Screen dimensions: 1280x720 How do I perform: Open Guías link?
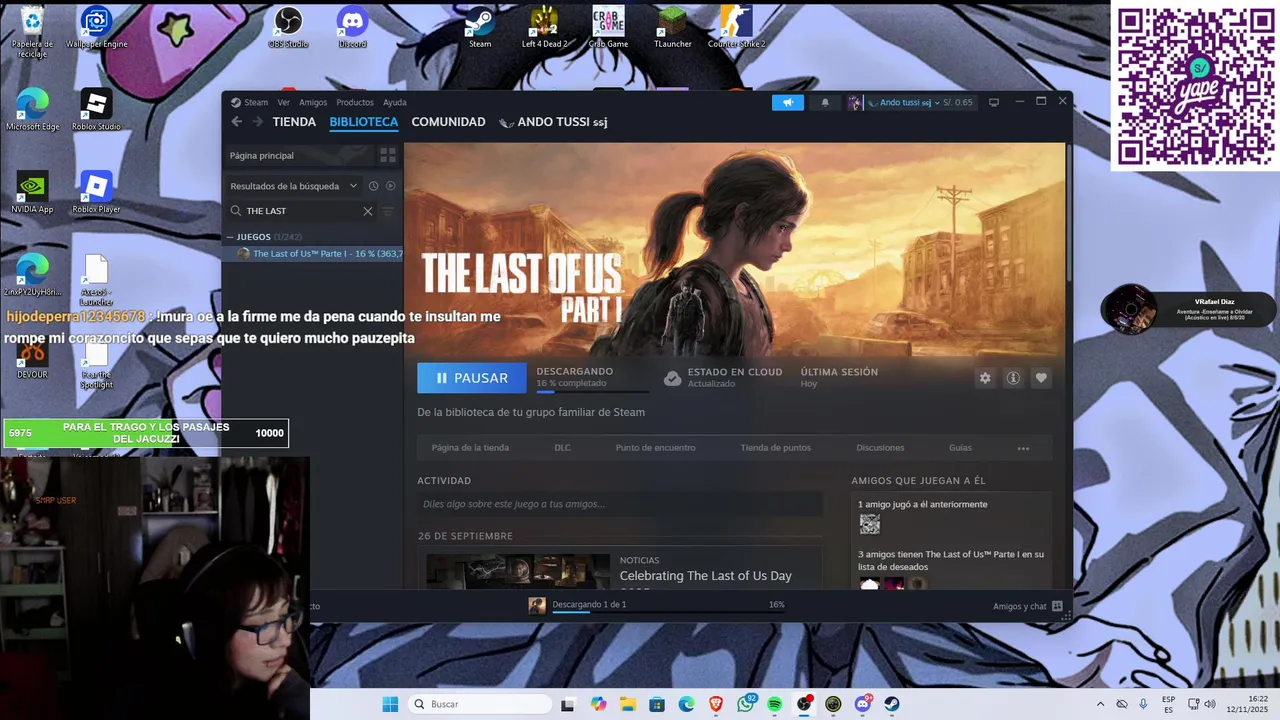point(960,448)
